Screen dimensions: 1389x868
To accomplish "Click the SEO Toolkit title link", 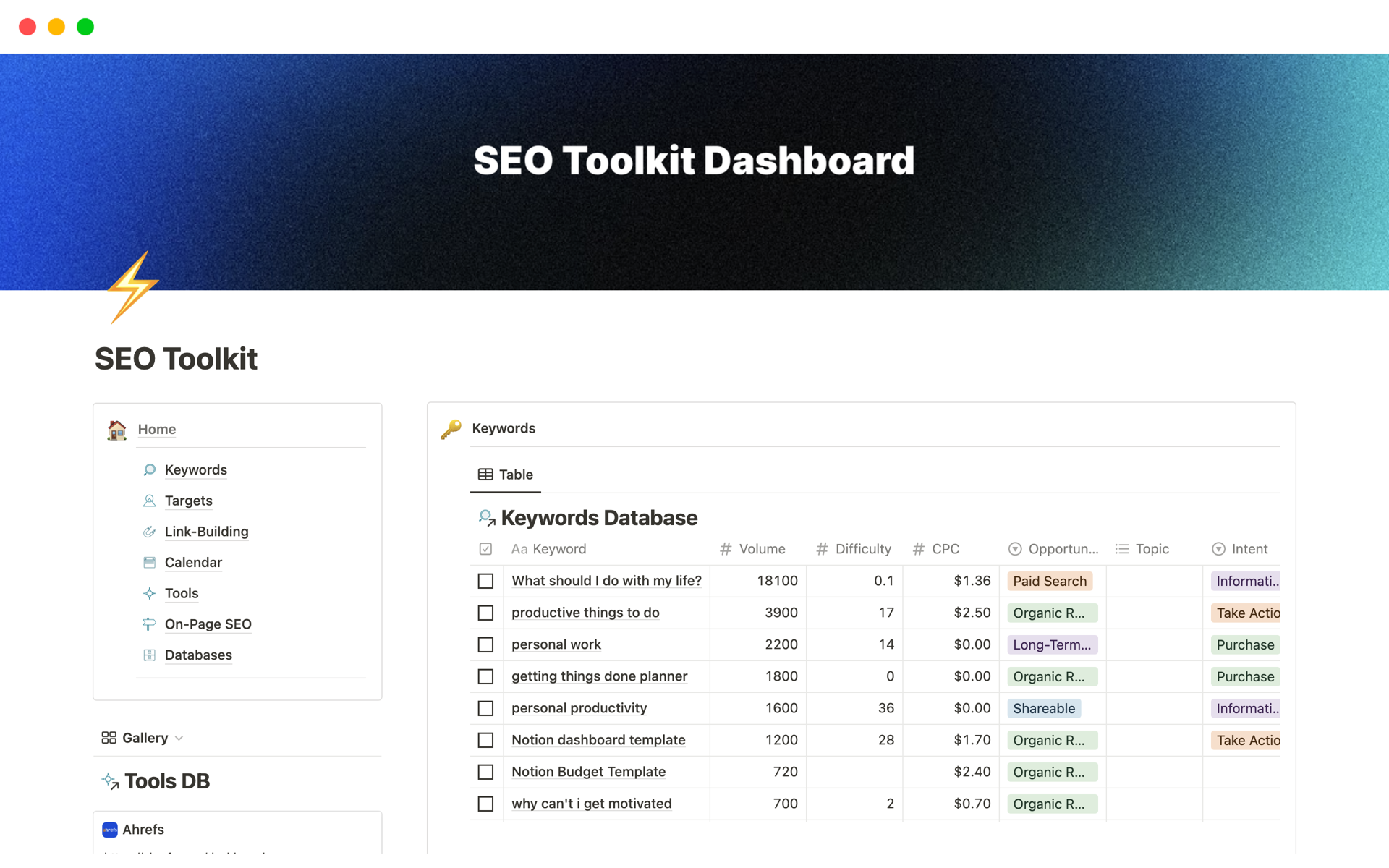I will coord(175,358).
